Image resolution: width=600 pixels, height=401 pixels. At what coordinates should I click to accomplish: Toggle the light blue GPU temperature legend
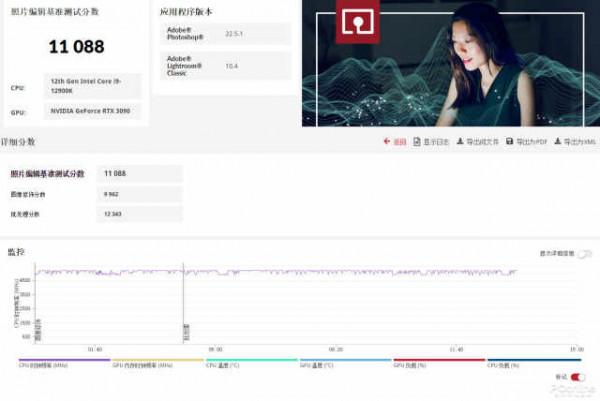[x=345, y=363]
